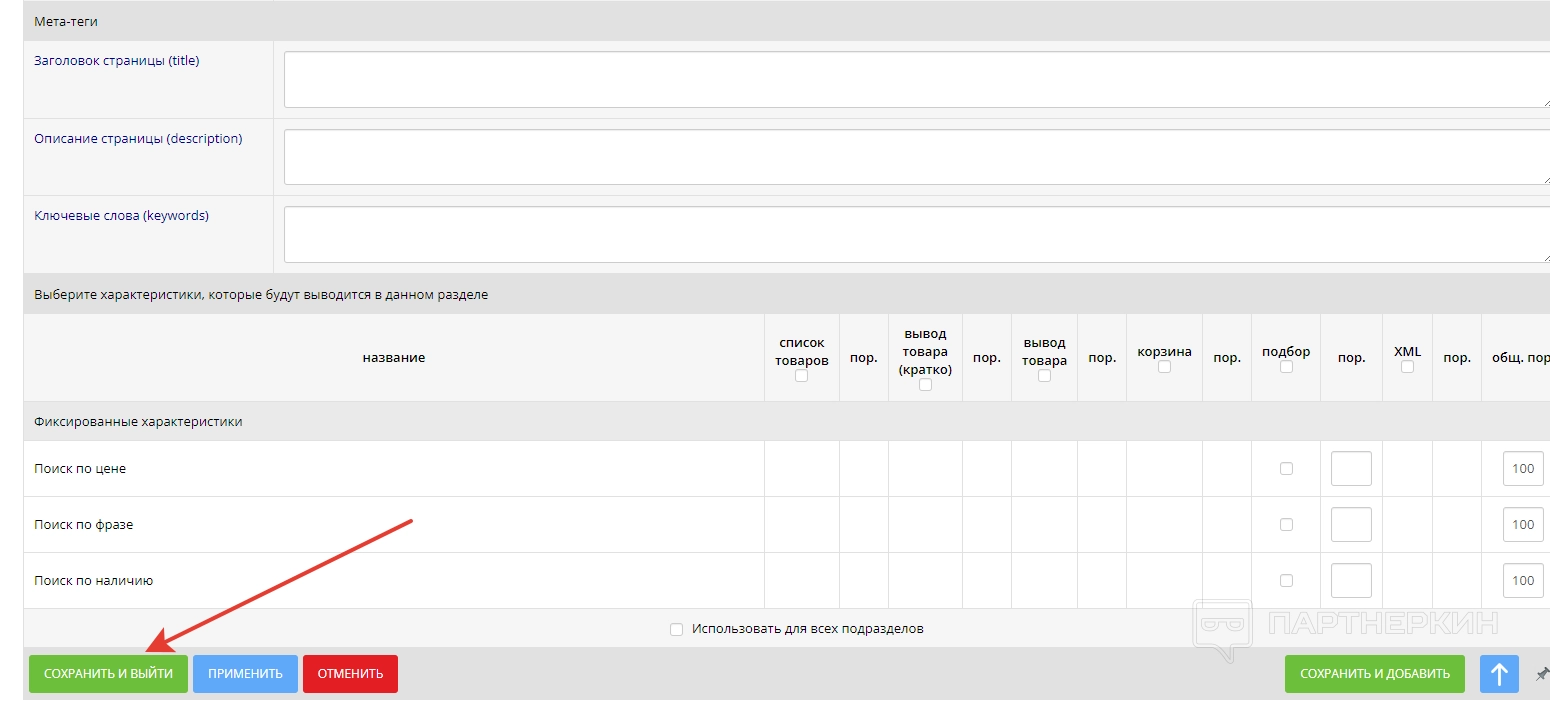Focus the 'Заголовок страницы (title)' text area
The height and width of the screenshot is (716, 1550).
(x=915, y=79)
